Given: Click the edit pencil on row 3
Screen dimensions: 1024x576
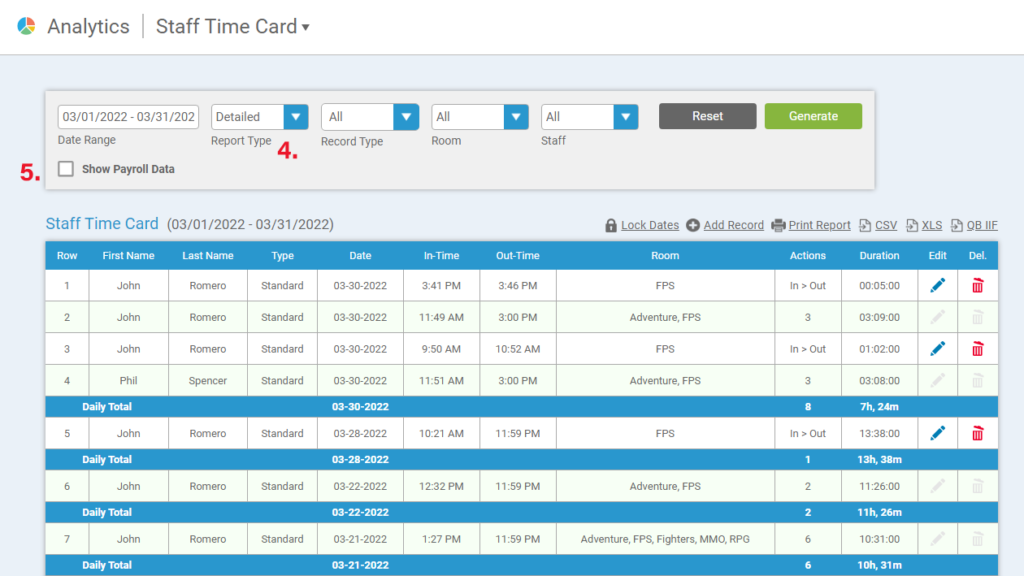Looking at the screenshot, I should 936,348.
